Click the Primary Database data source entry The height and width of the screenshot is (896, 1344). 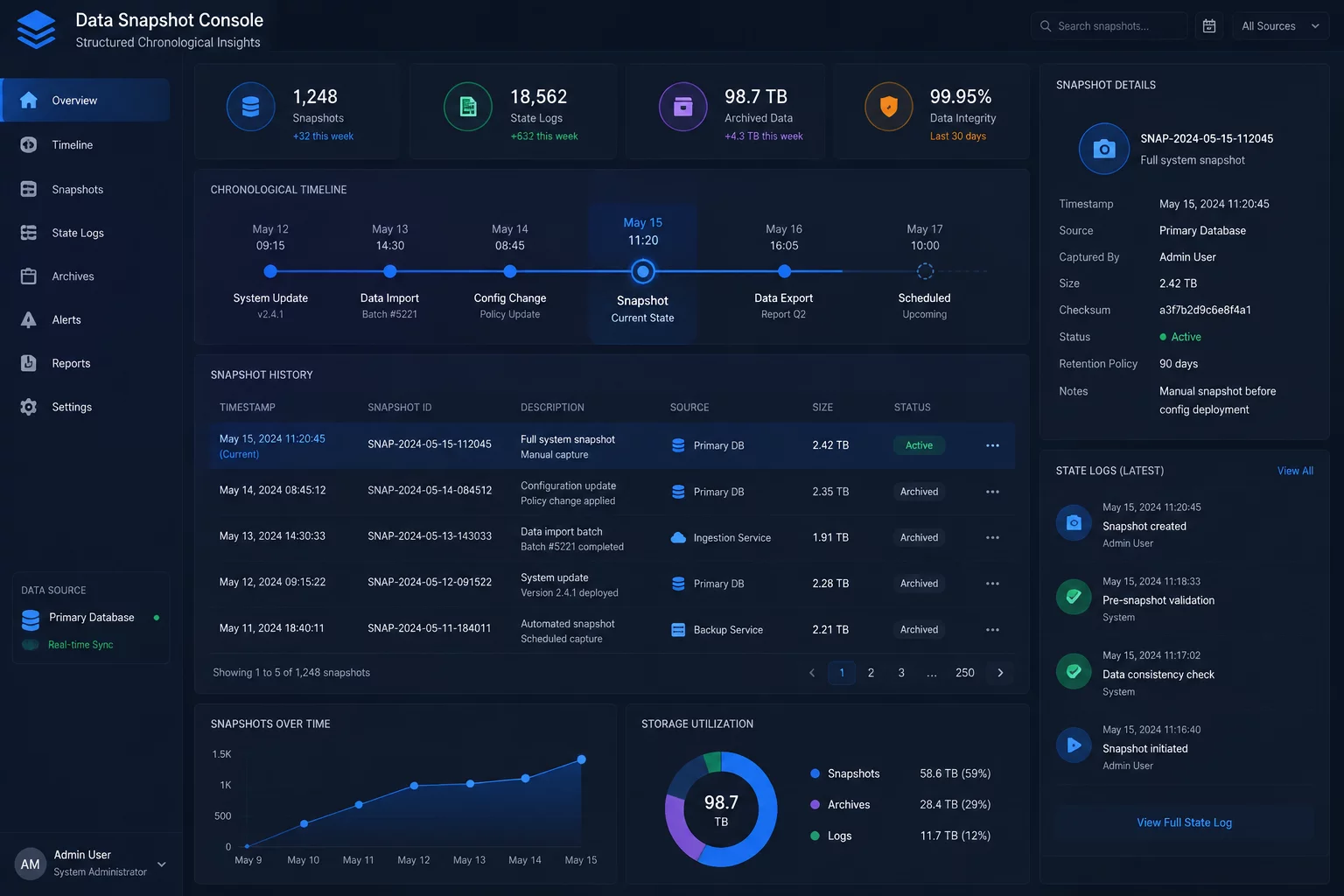tap(91, 618)
